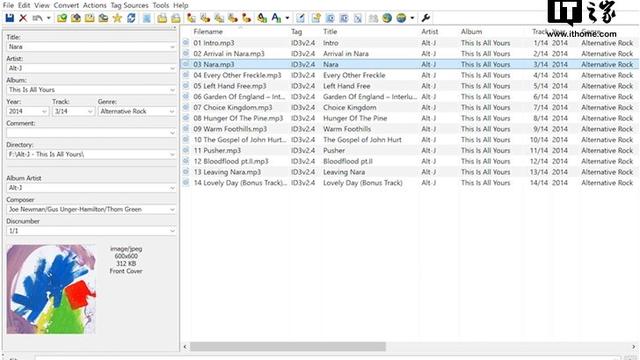Select the file 04 Every Other Freckle.mp3
Viewport: 640px width, 360px height.
tap(237, 75)
